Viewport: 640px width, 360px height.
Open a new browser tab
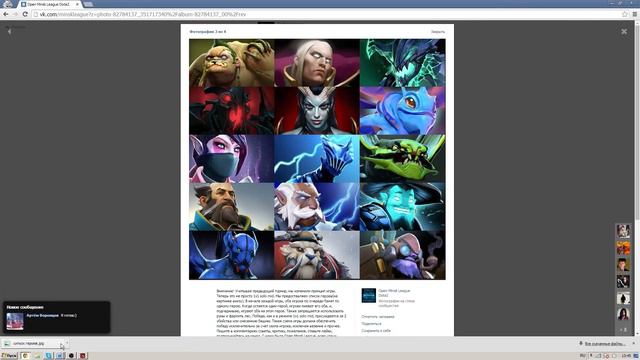(x=89, y=4)
